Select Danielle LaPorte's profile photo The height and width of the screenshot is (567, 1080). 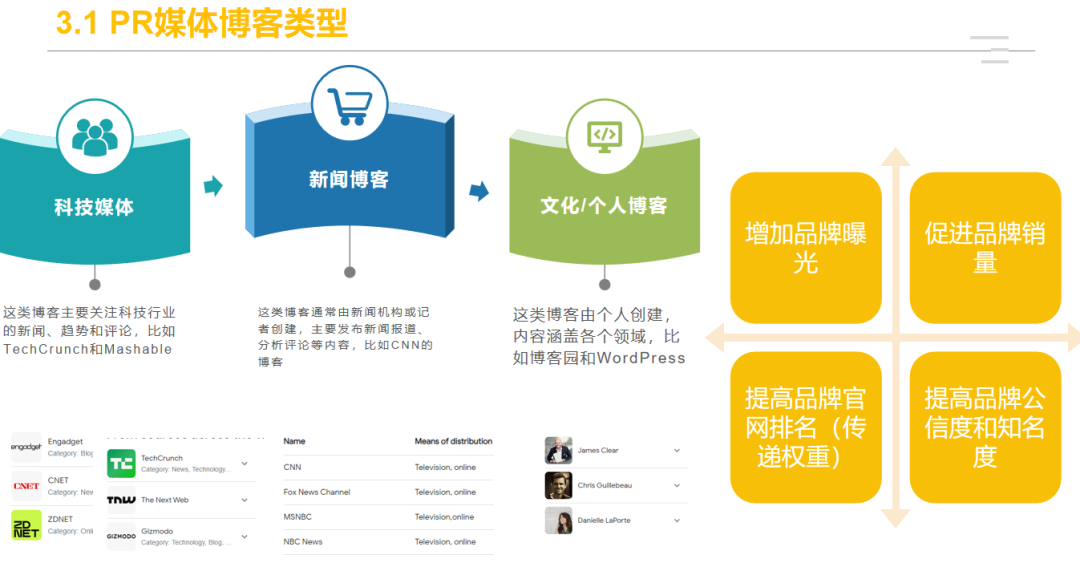(559, 521)
